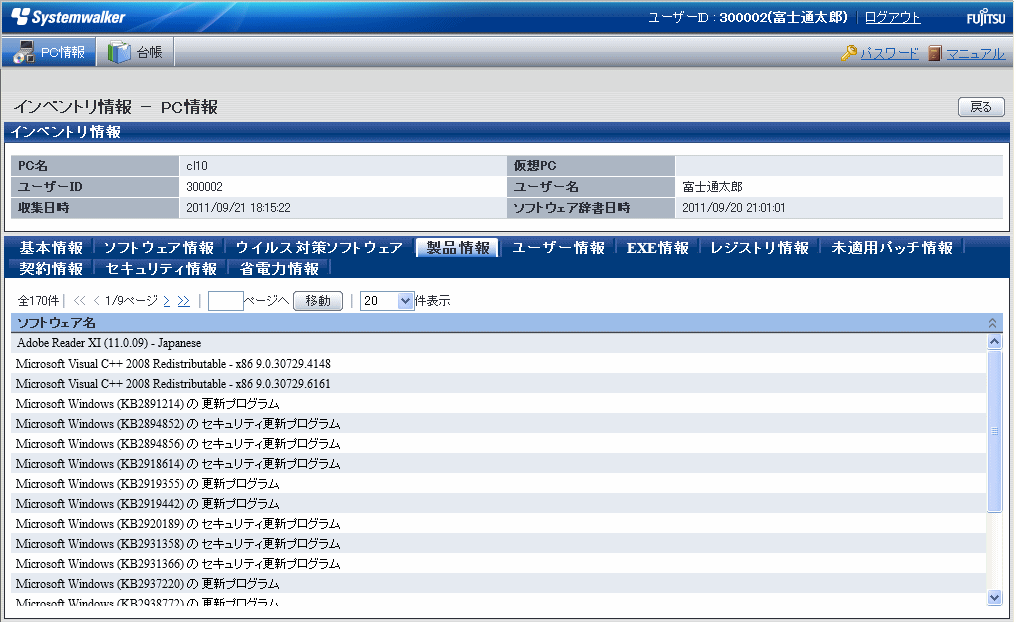Screen dimensions: 1016x622
Task: Select the KB2937220 row
Action: (499, 584)
